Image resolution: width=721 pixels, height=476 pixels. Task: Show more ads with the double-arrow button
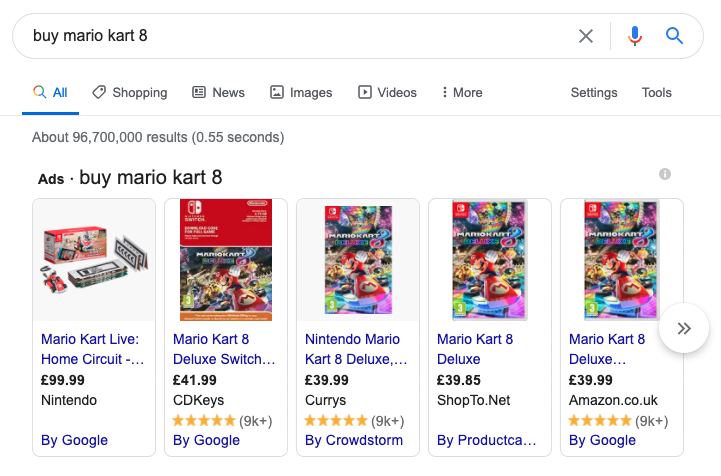(684, 328)
